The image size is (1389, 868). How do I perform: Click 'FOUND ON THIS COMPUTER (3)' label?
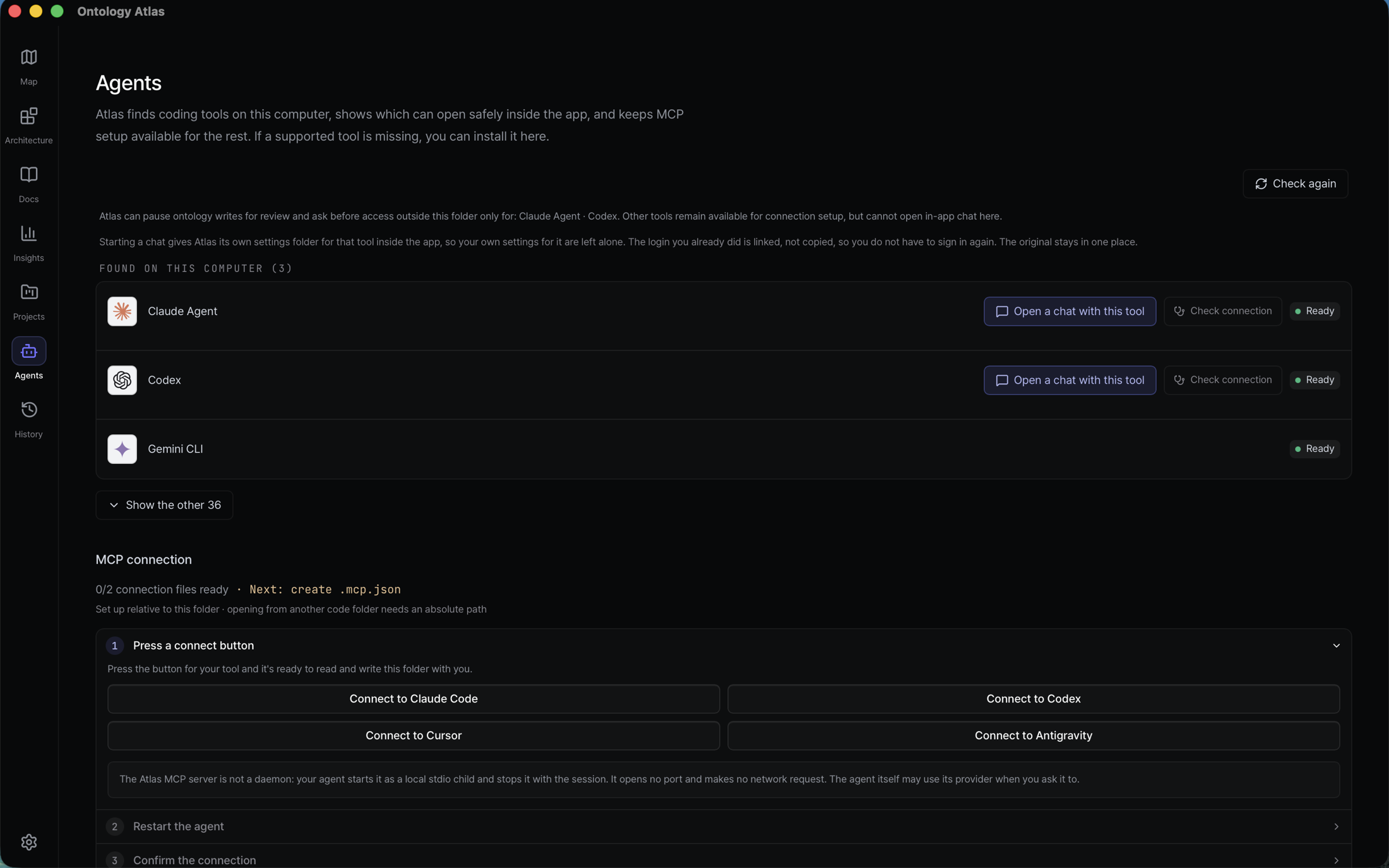[x=196, y=268]
